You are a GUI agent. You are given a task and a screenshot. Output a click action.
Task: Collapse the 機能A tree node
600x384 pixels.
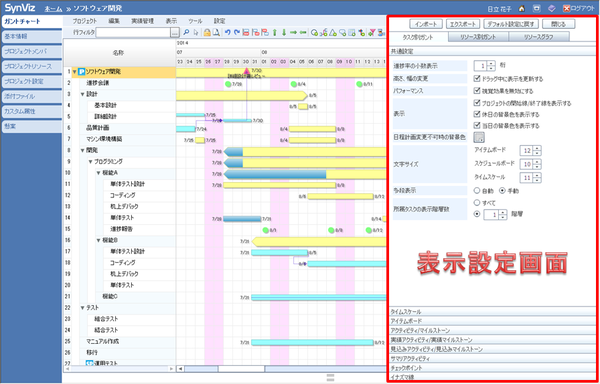(x=98, y=173)
